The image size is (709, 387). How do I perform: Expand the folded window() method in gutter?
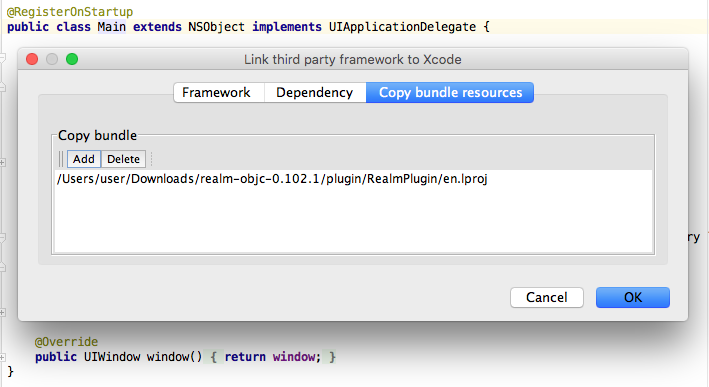[2, 357]
